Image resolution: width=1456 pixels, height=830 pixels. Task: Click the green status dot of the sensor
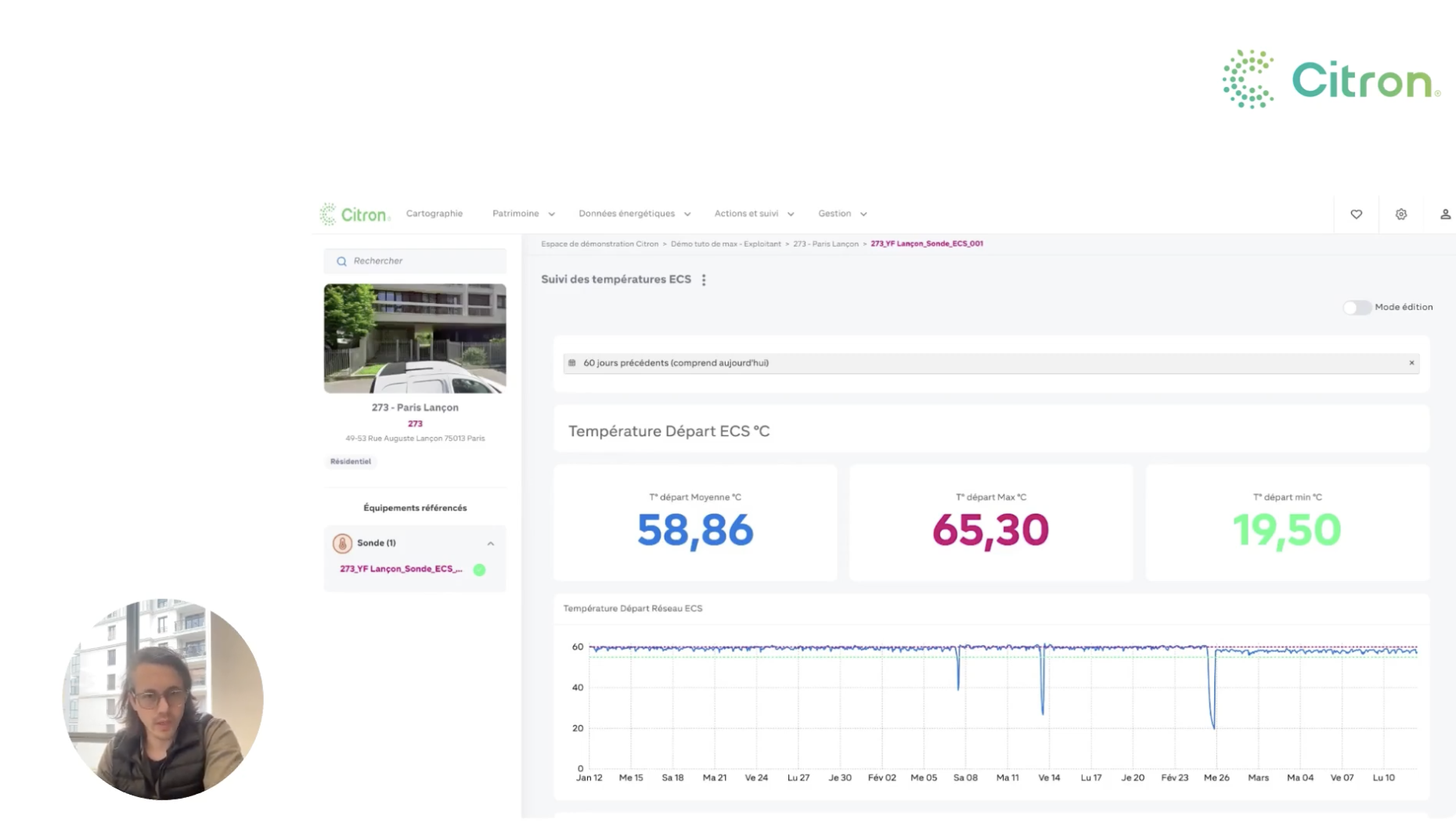[479, 569]
